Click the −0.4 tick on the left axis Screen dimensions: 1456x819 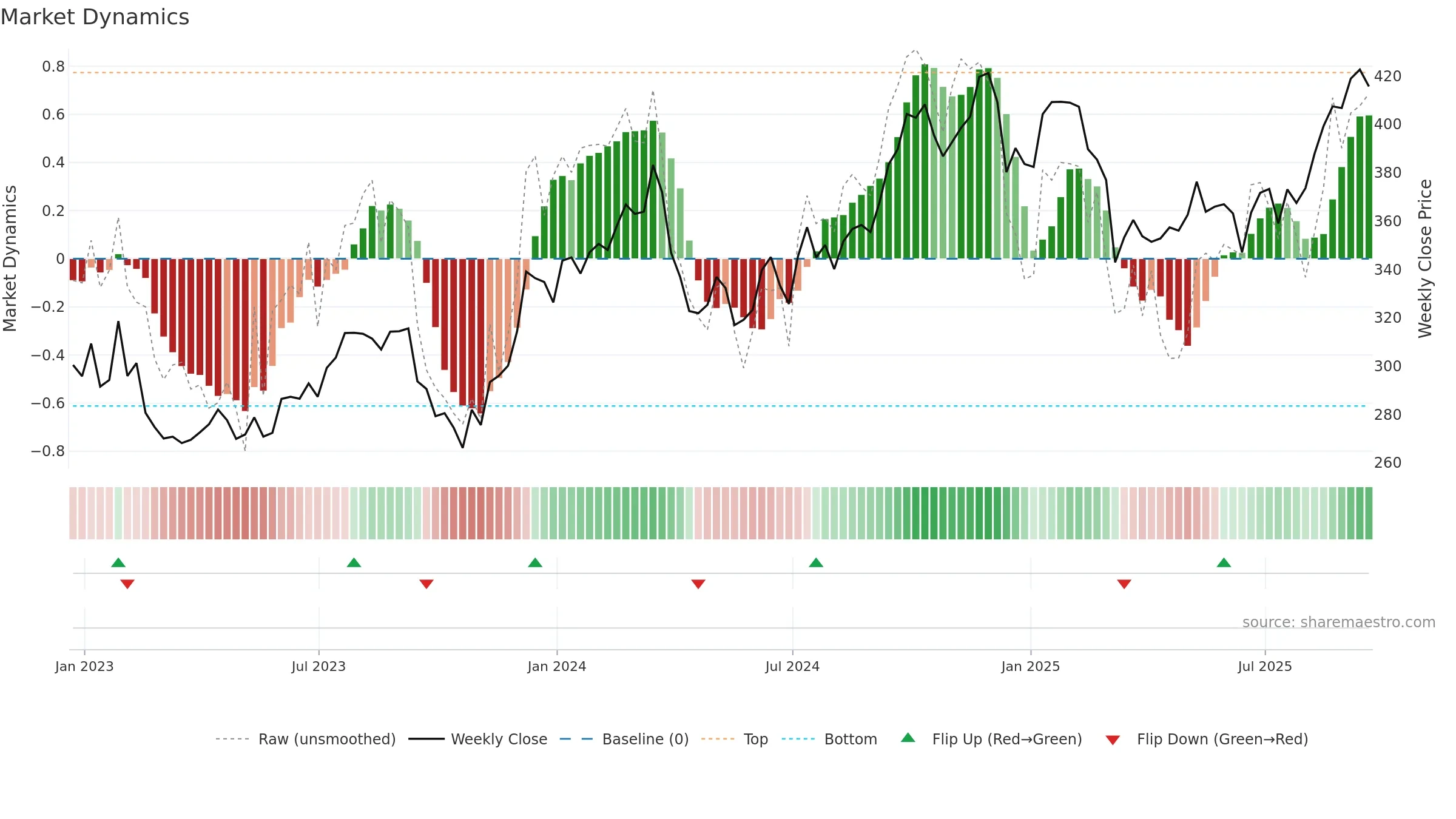[x=48, y=354]
